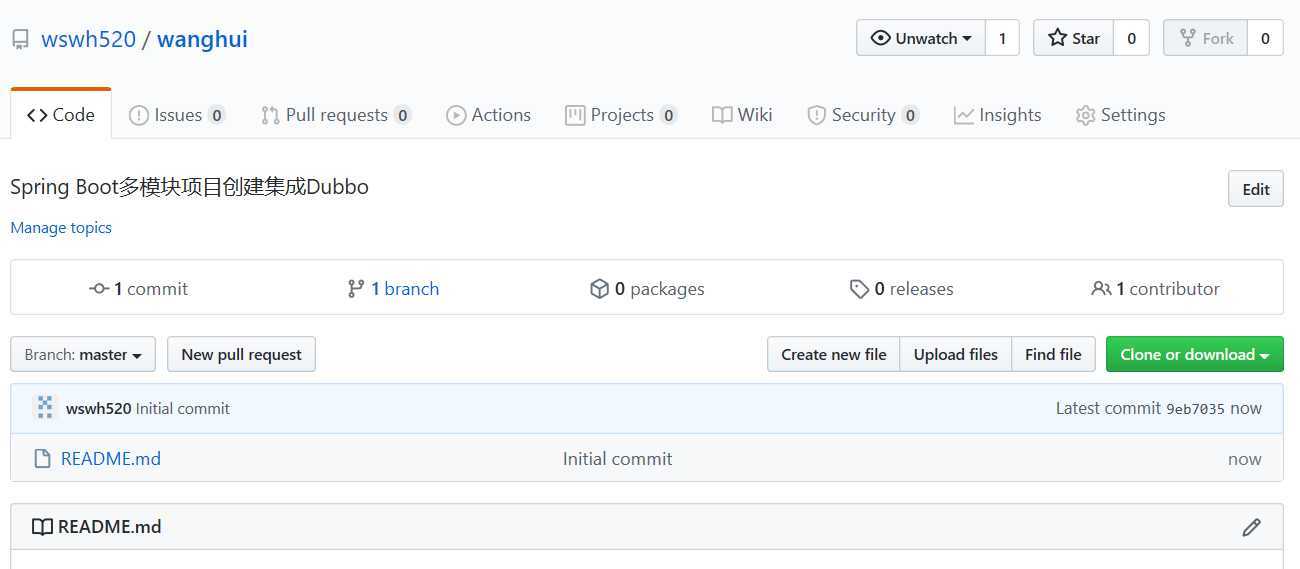1300x569 pixels.
Task: Open the fork count 0
Action: click(x=1265, y=38)
